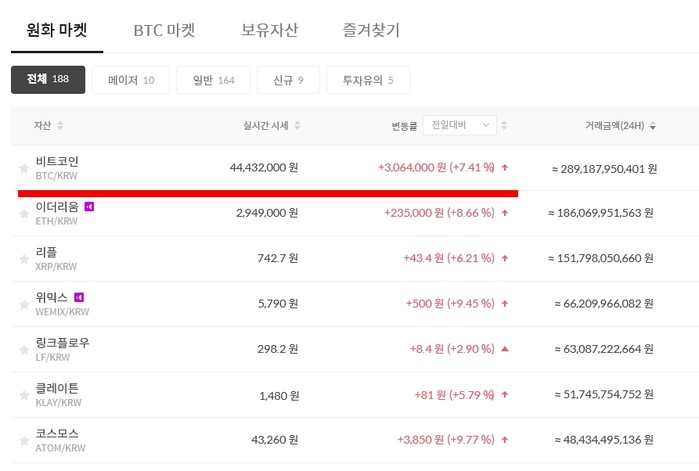Add Ripple XRP to favorites

click(24, 259)
